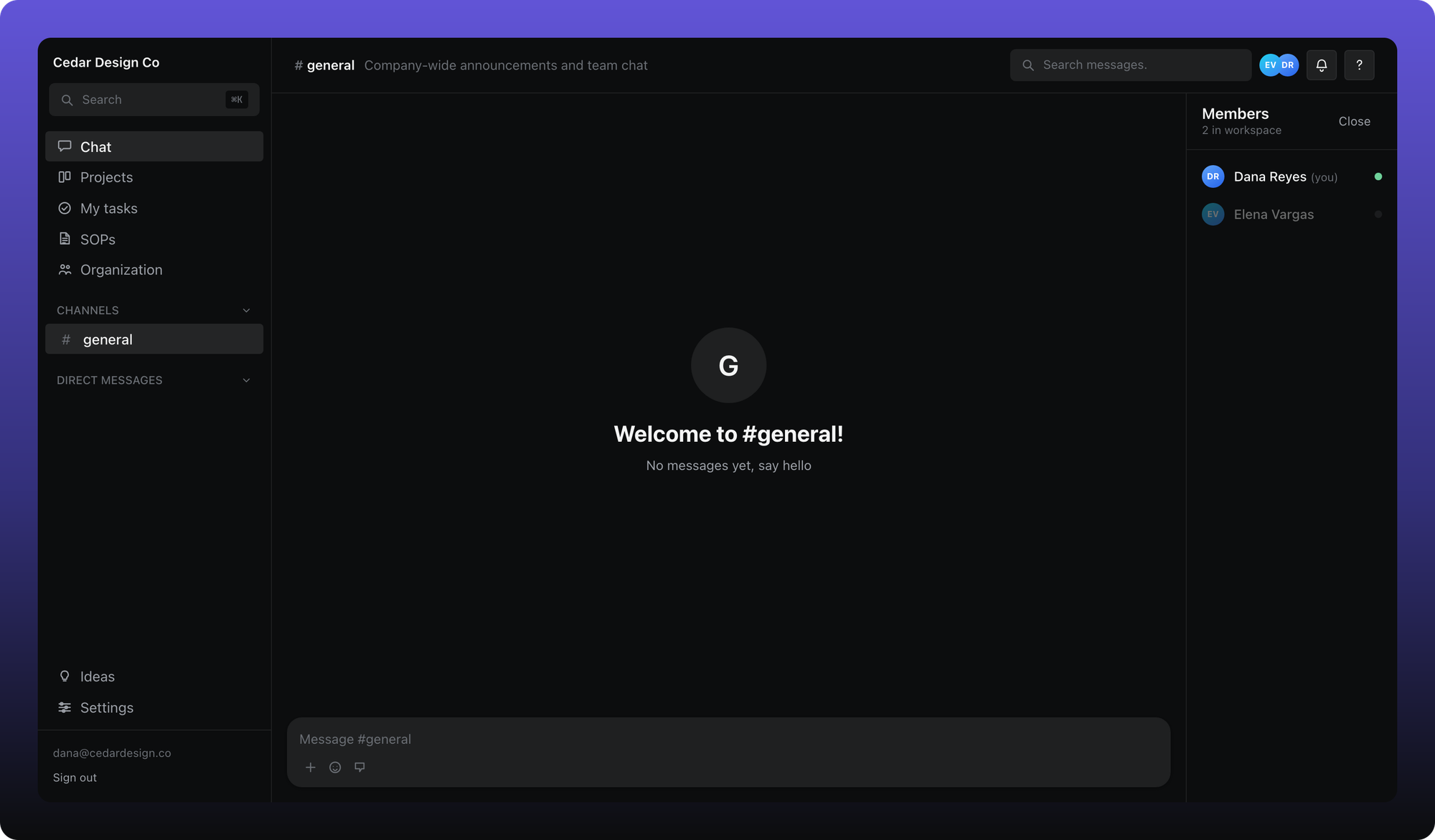Click the G channel avatar circle
The image size is (1435, 840).
point(728,366)
